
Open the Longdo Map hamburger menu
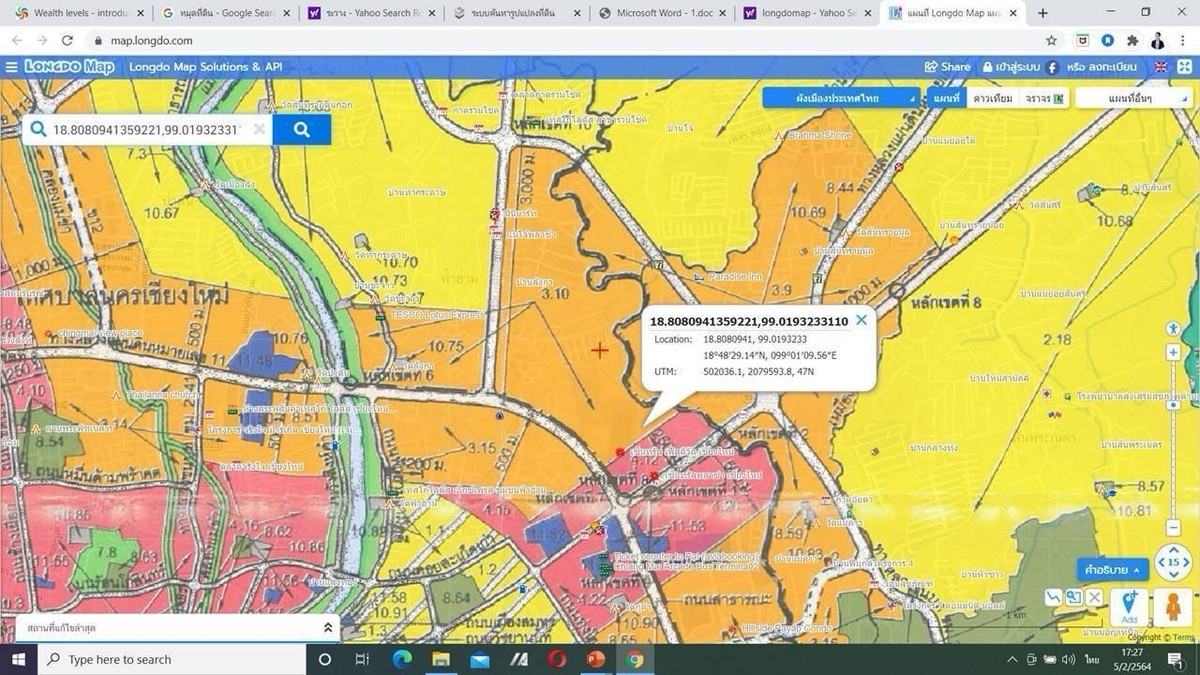click(x=11, y=67)
